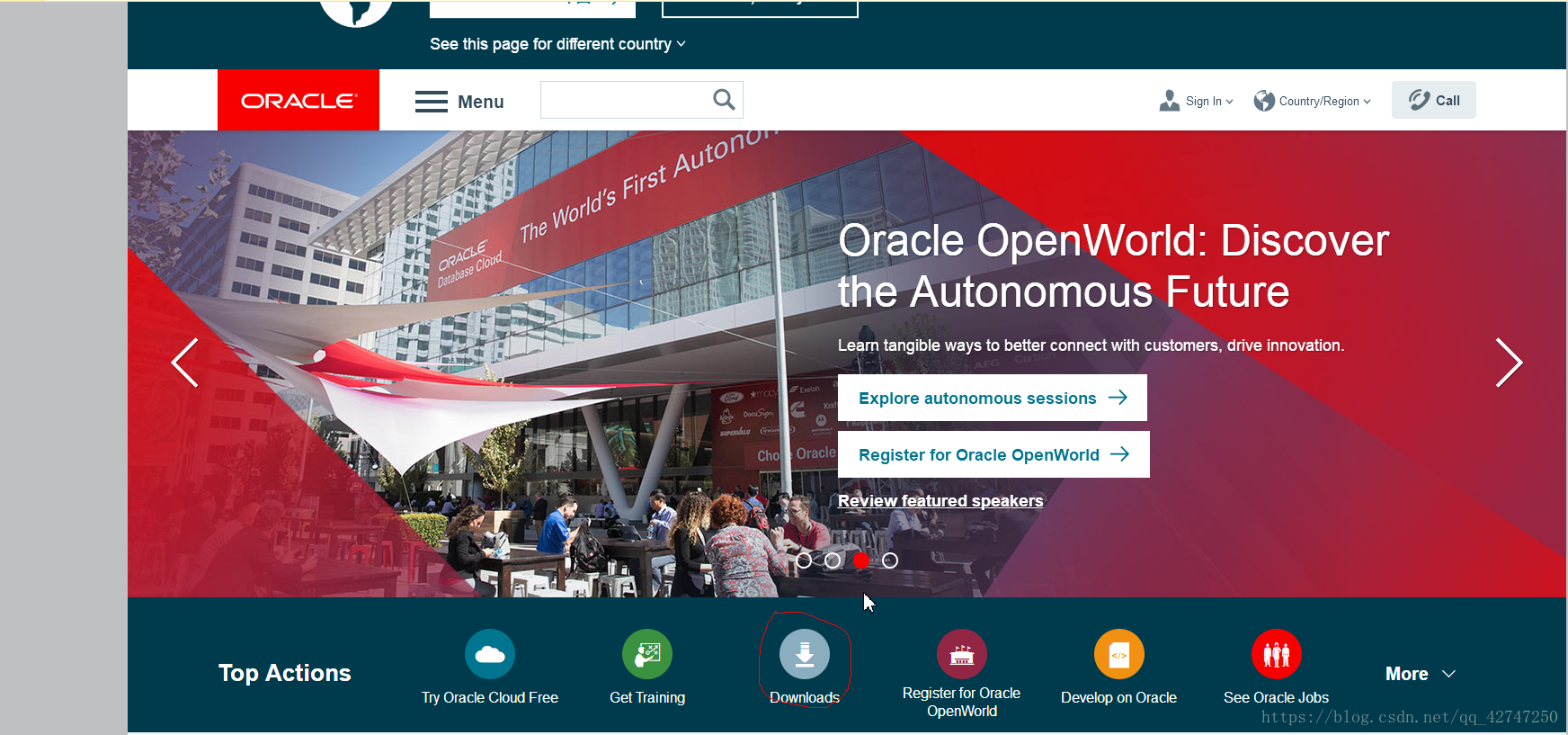Advance to the next carousel slide

tap(1509, 363)
